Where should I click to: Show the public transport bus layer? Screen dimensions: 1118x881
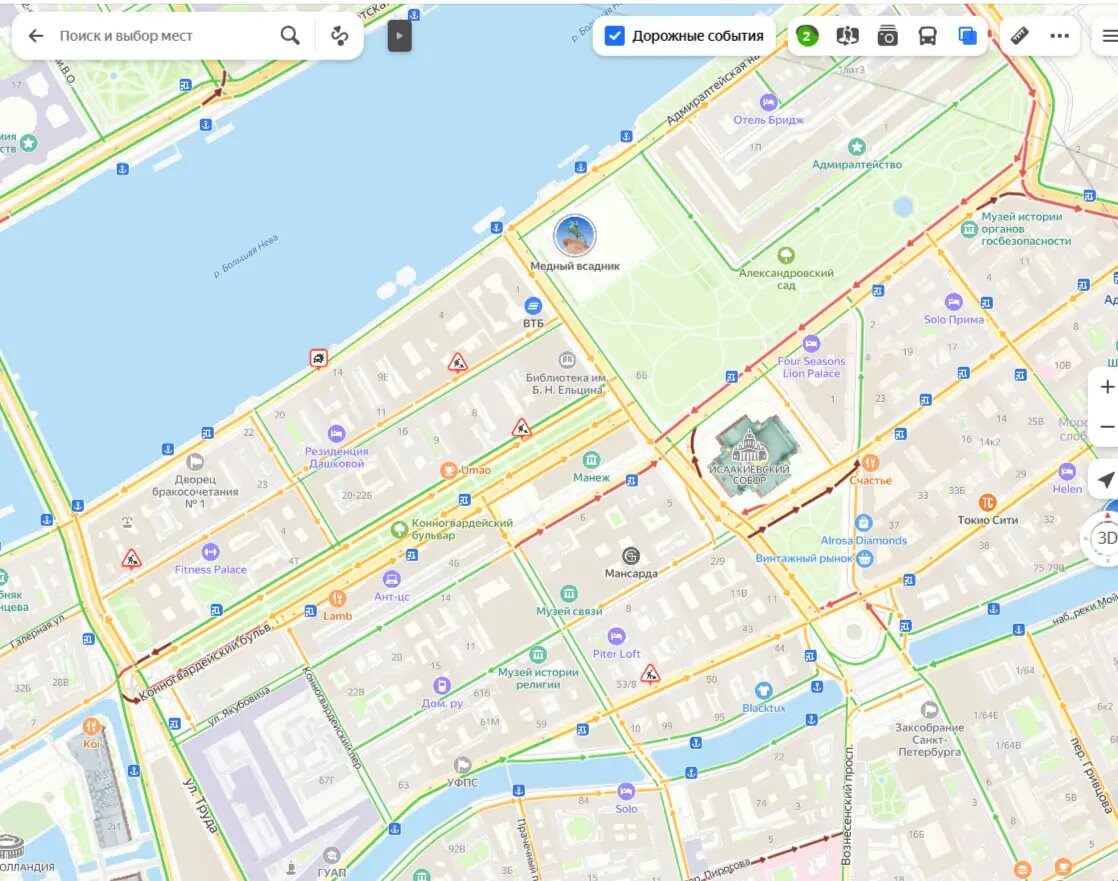[x=927, y=36]
